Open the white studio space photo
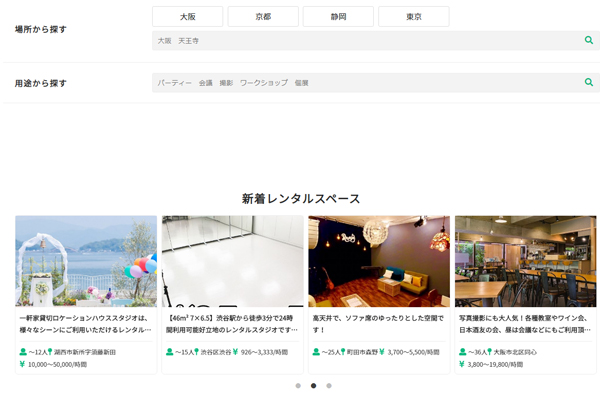 click(233, 261)
